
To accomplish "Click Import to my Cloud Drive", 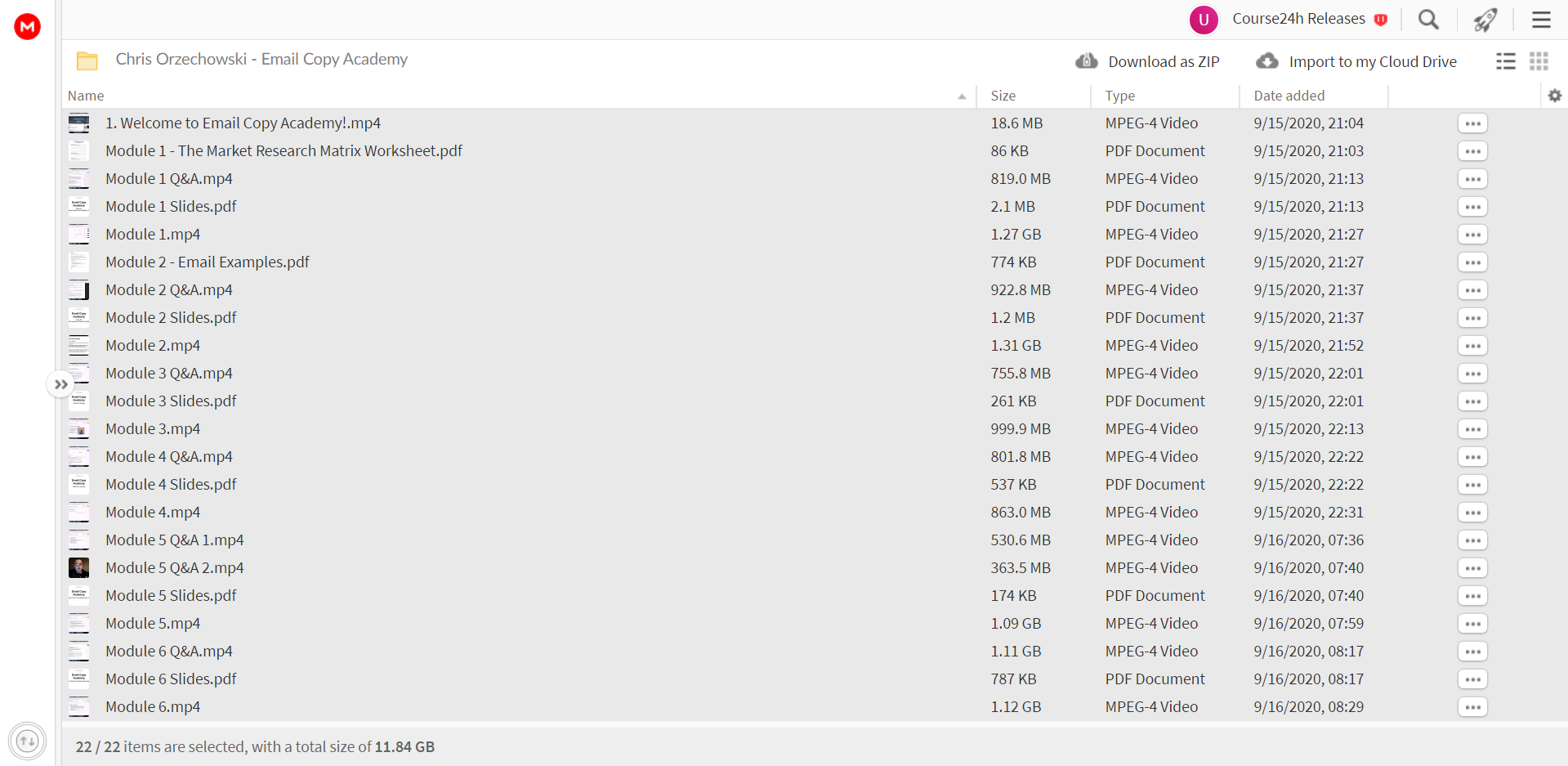I will pyautogui.click(x=1356, y=61).
